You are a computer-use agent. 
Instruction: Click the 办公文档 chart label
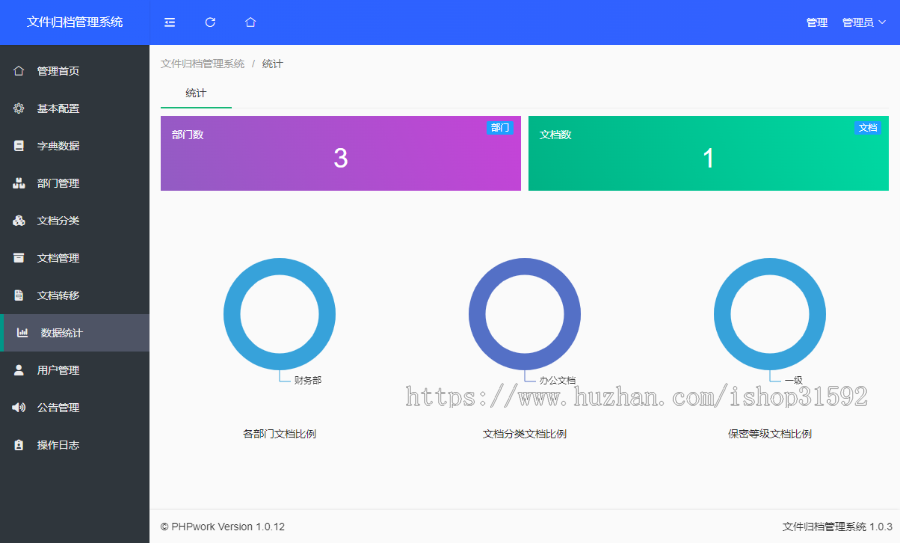(557, 380)
